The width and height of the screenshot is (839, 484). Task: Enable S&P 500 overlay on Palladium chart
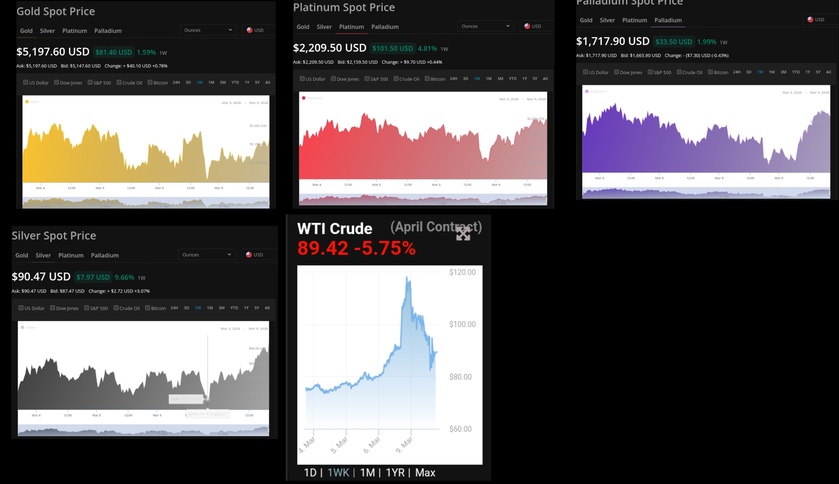651,72
